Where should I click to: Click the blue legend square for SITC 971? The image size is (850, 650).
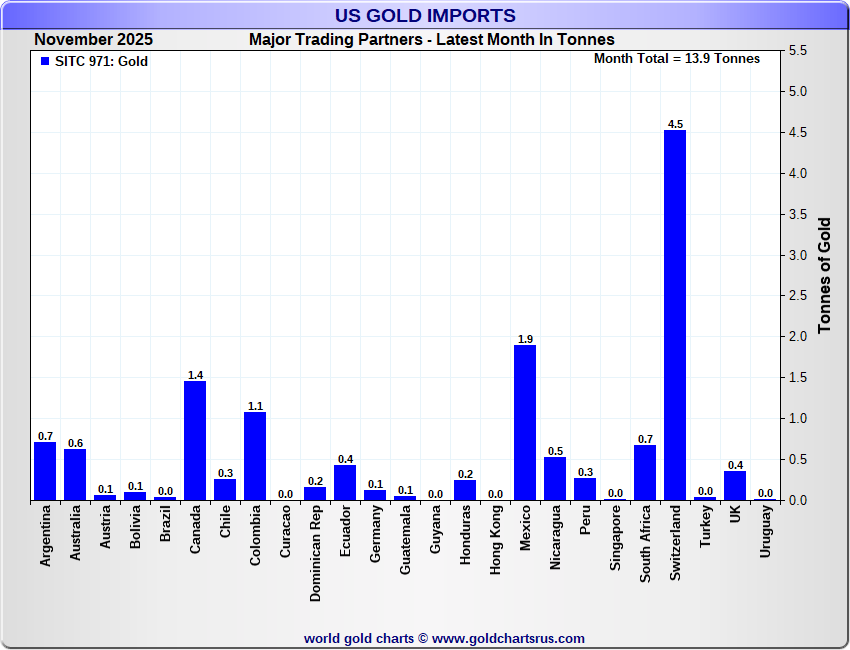(x=44, y=62)
